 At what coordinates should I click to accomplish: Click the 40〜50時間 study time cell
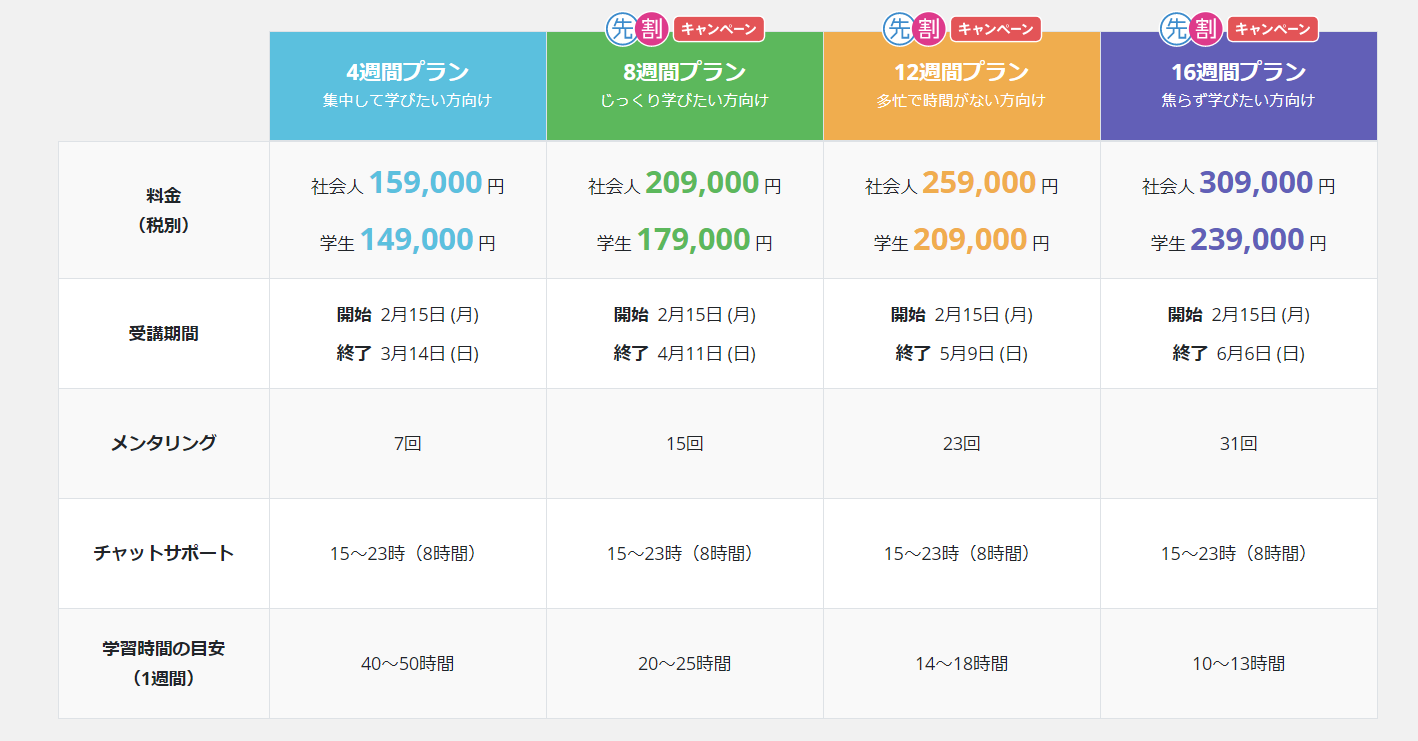click(x=407, y=663)
